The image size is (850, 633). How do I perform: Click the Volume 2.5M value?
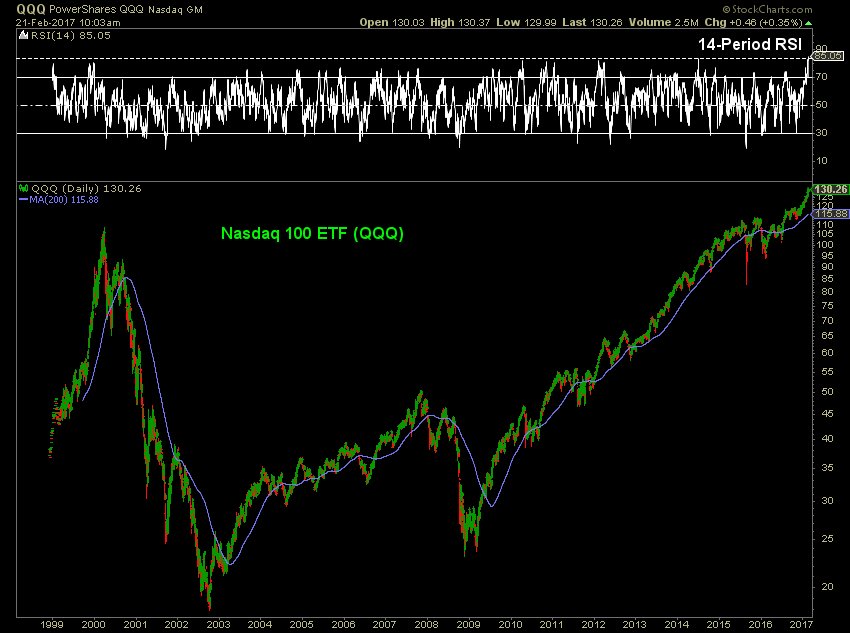point(664,22)
